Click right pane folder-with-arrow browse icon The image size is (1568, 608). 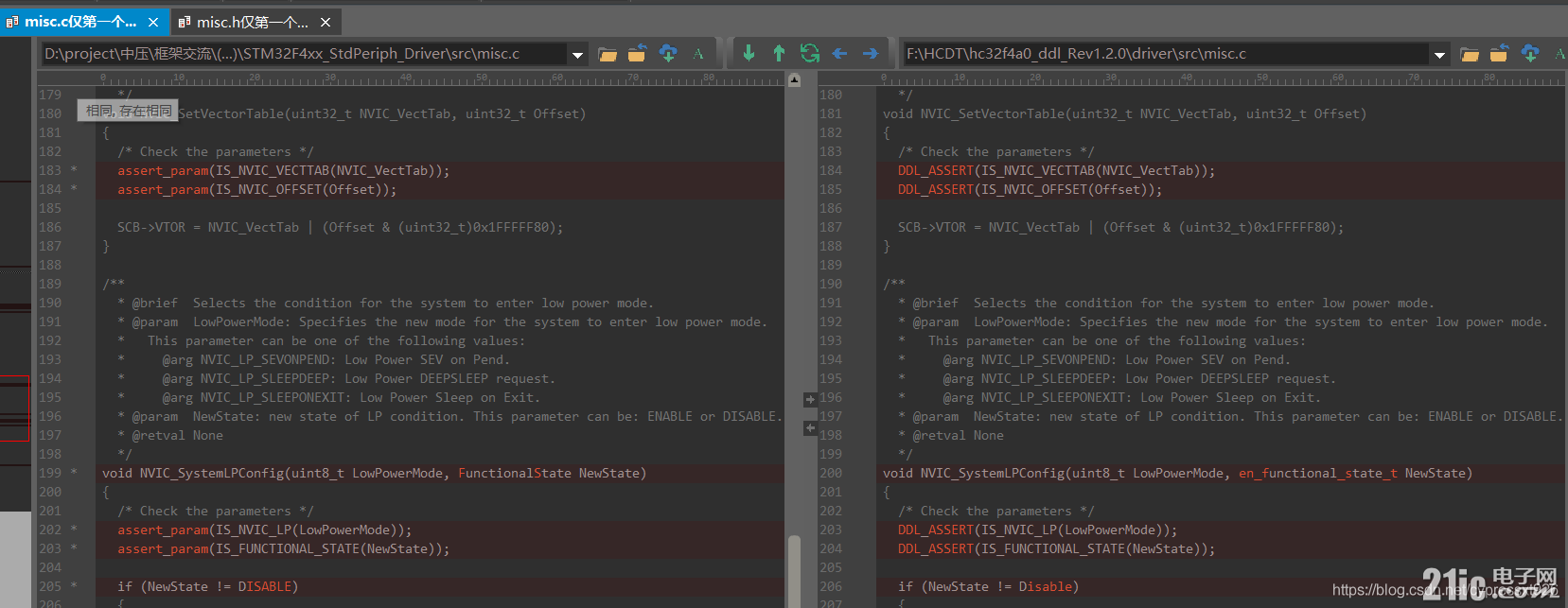coord(1500,53)
